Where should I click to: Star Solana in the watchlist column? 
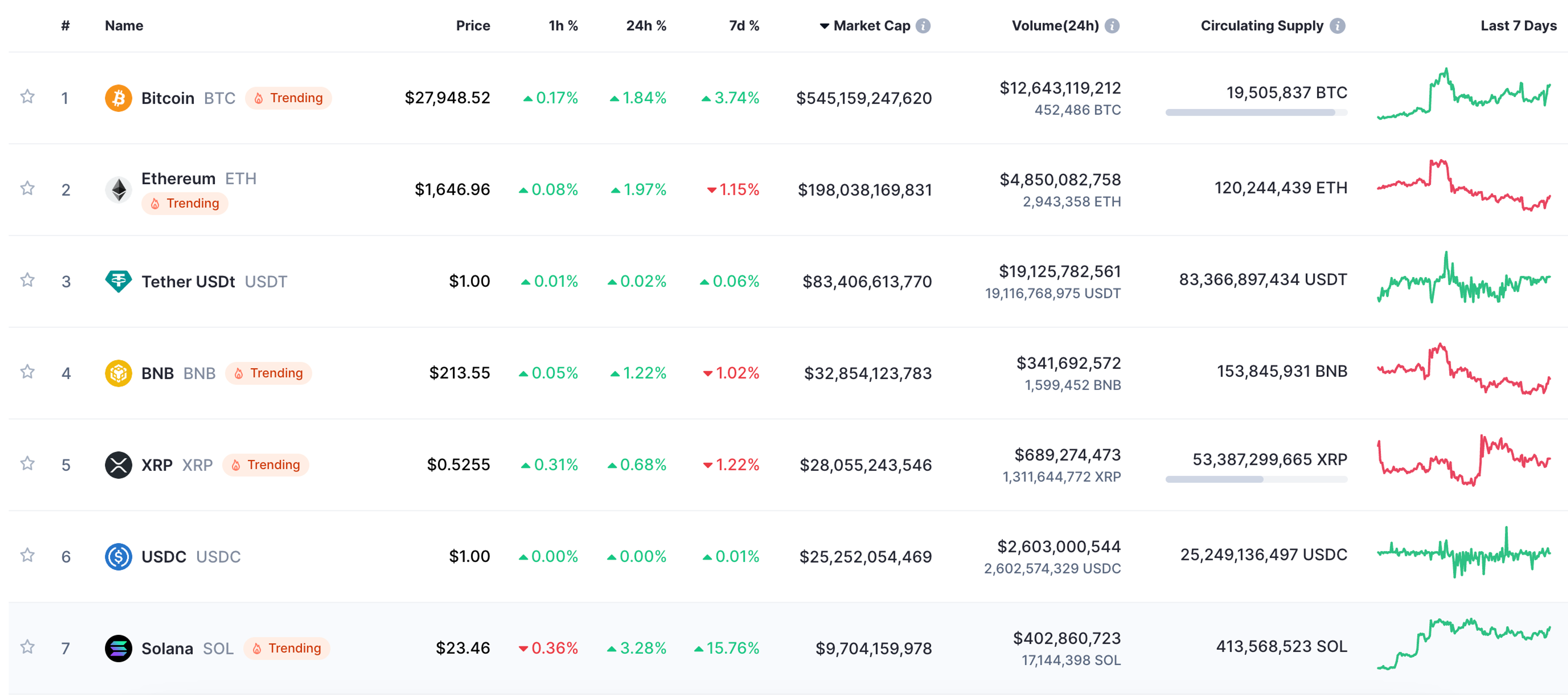27,646
